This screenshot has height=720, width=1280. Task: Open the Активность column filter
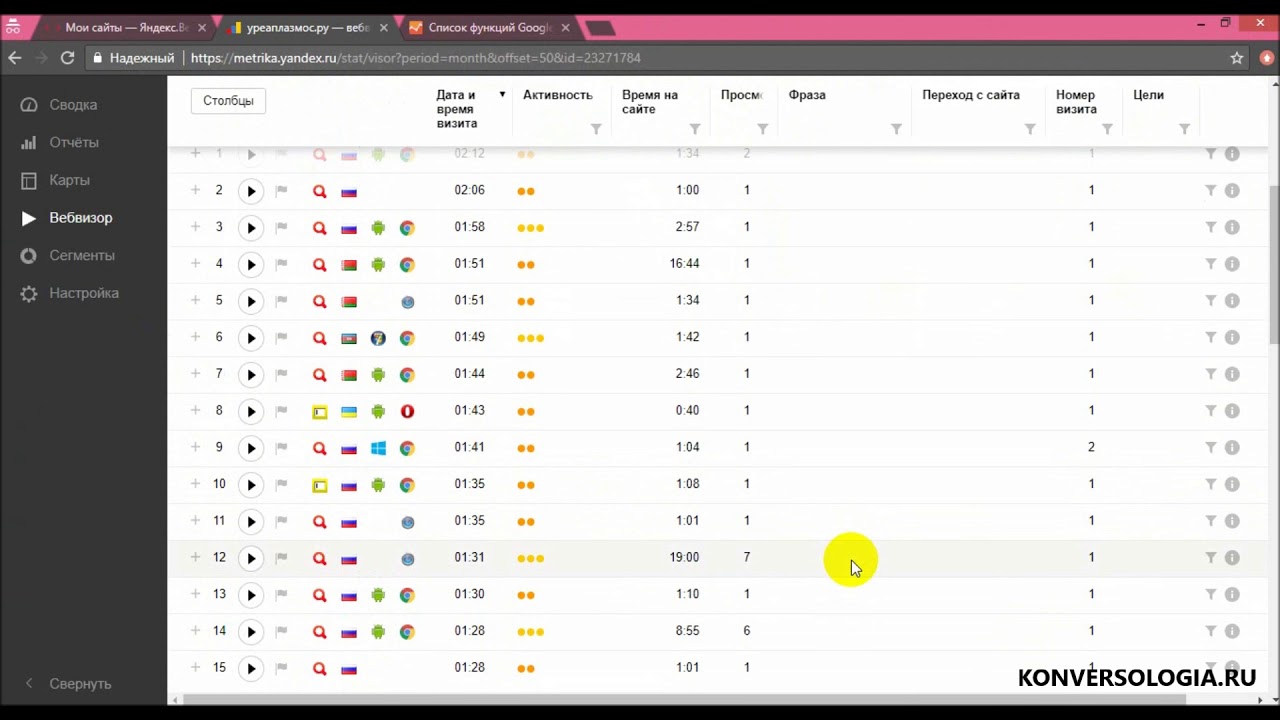(596, 129)
